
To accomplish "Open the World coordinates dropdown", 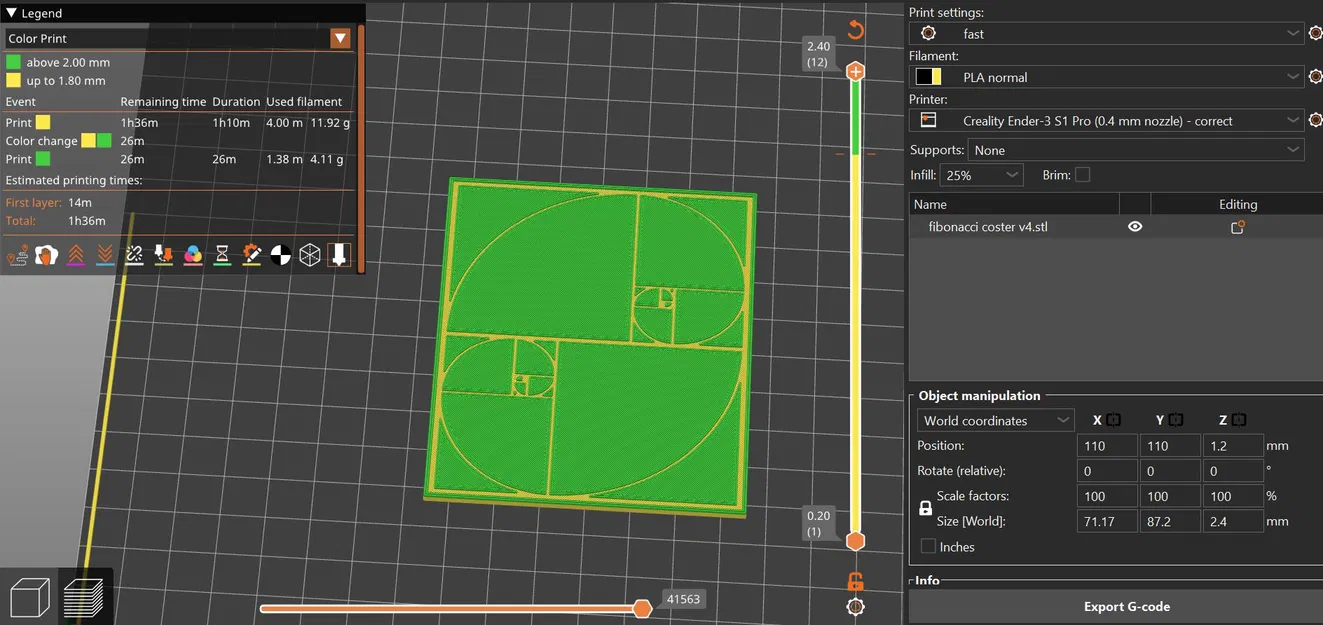I will (996, 421).
